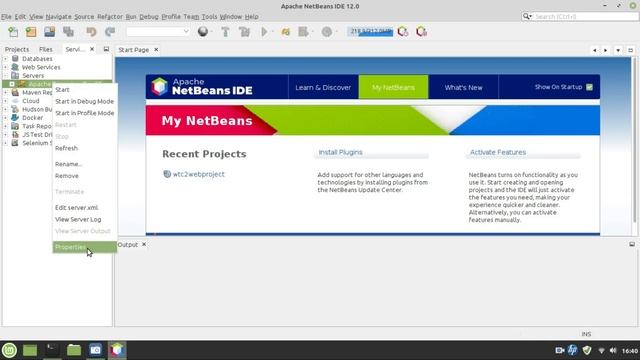Click the New File toolbar icon
Screen dimensions: 640x360
(13, 31)
